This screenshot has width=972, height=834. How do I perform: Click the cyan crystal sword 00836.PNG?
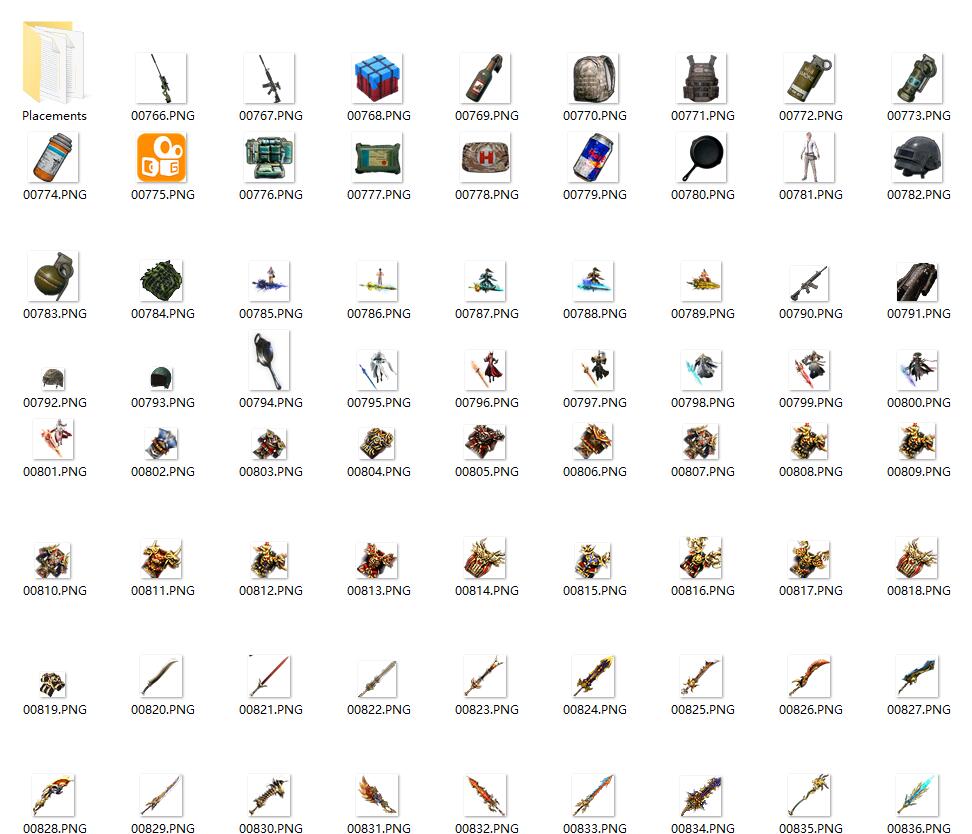(x=917, y=795)
